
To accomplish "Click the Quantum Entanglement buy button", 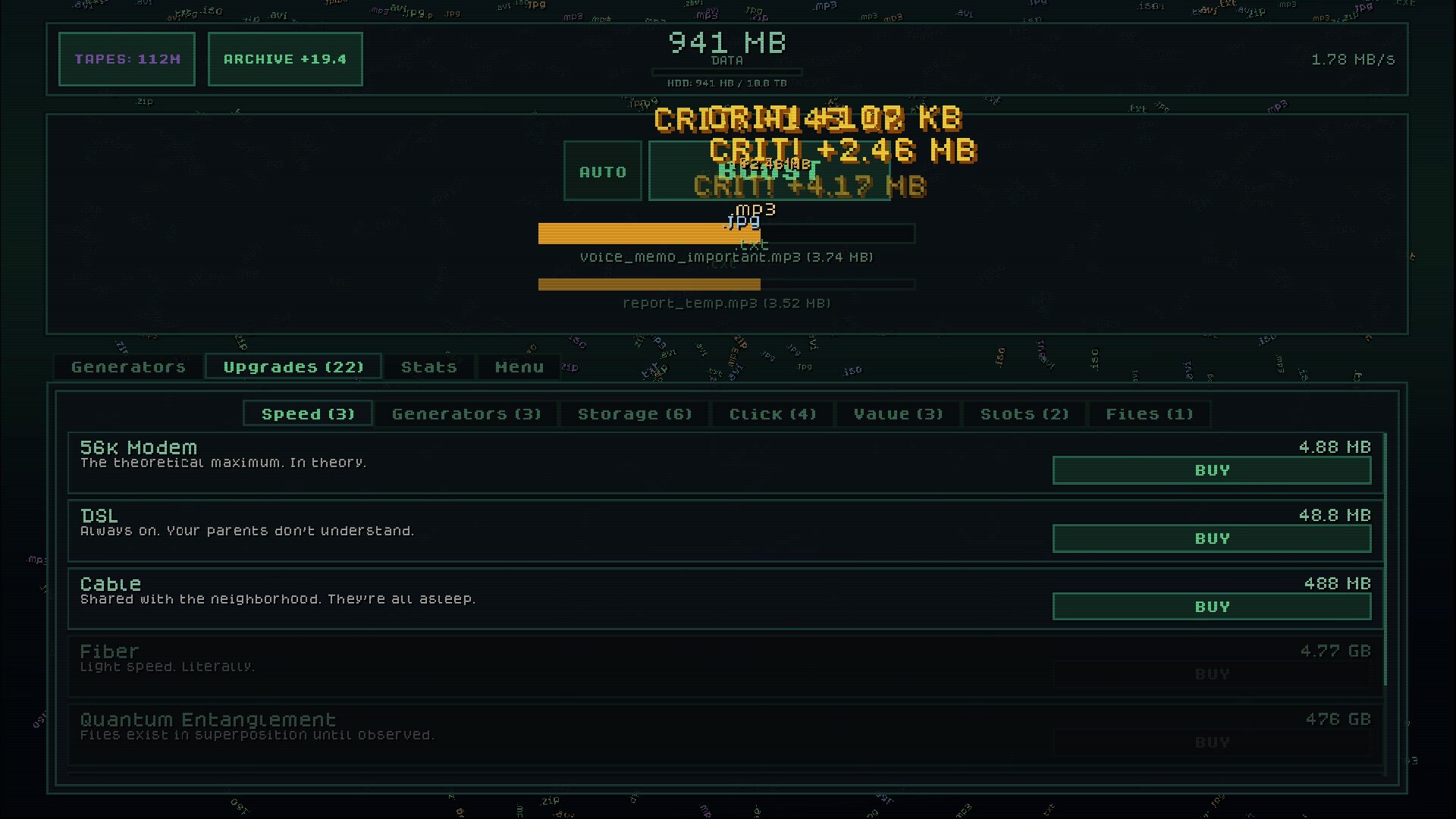I will 1211,742.
